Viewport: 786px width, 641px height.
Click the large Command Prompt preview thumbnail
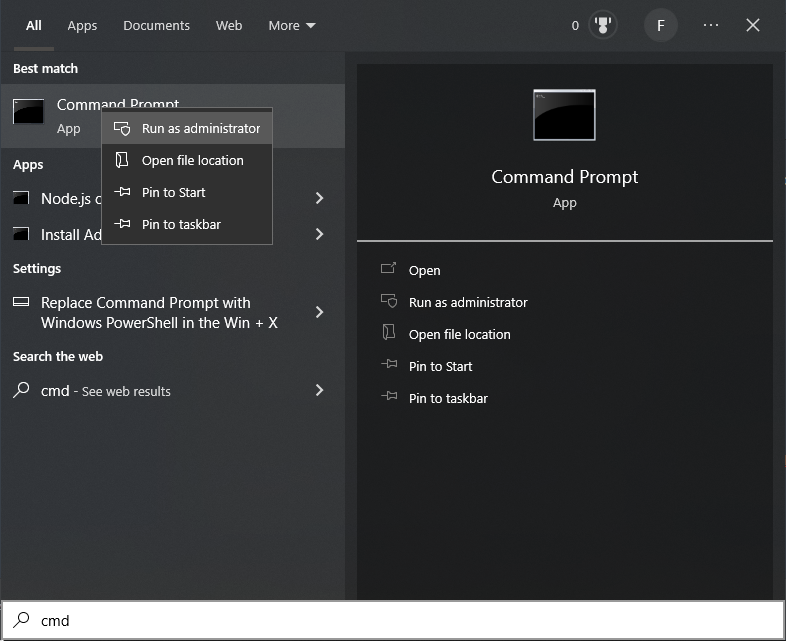pos(564,115)
